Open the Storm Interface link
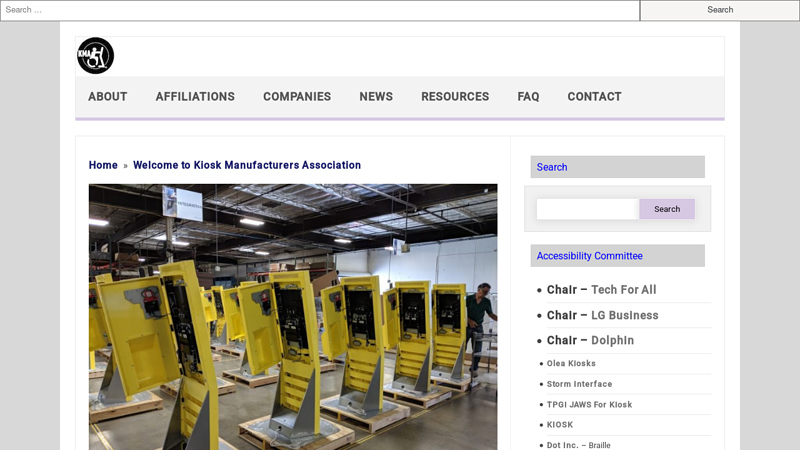 [579, 384]
